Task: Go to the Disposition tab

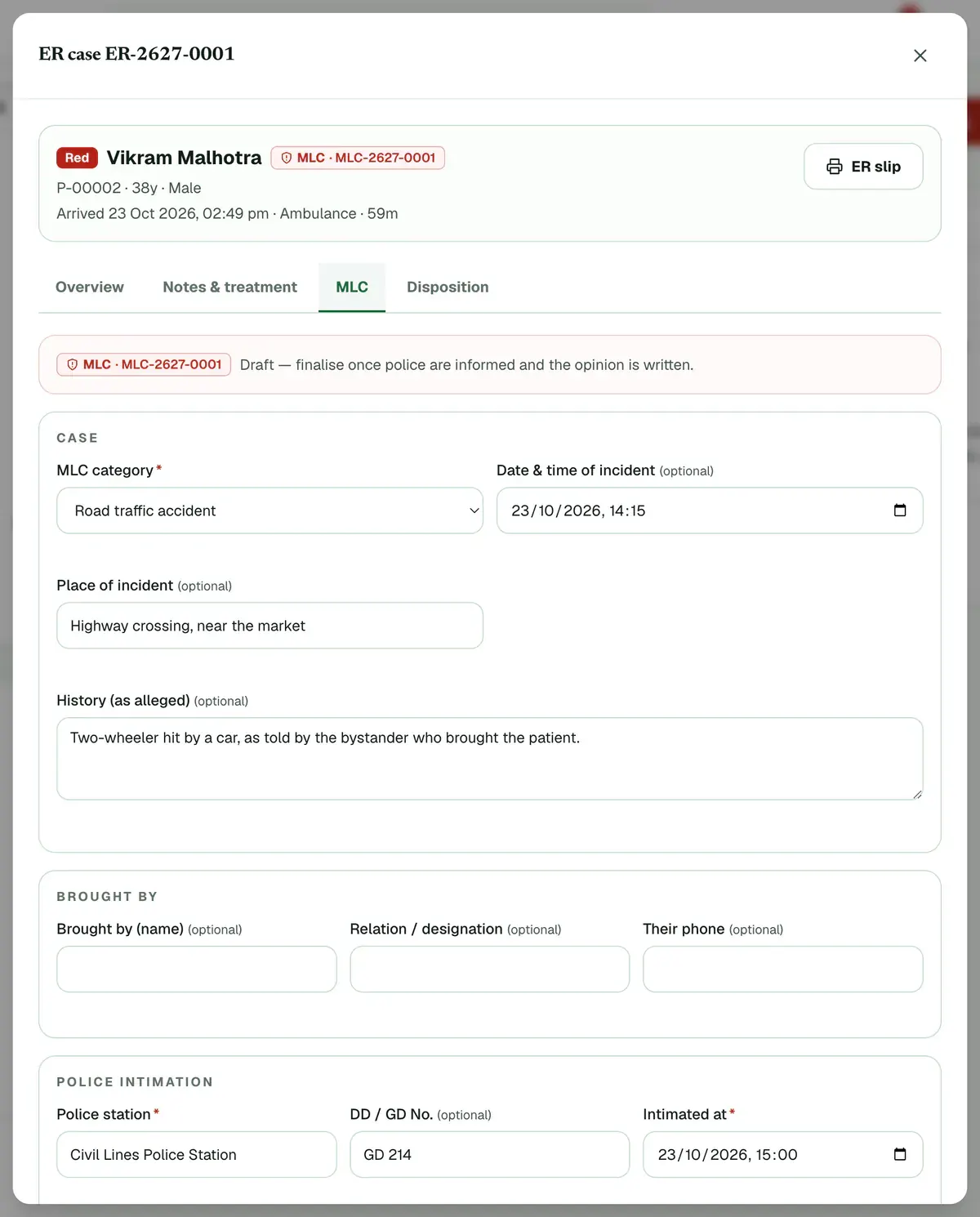Action: pos(448,287)
